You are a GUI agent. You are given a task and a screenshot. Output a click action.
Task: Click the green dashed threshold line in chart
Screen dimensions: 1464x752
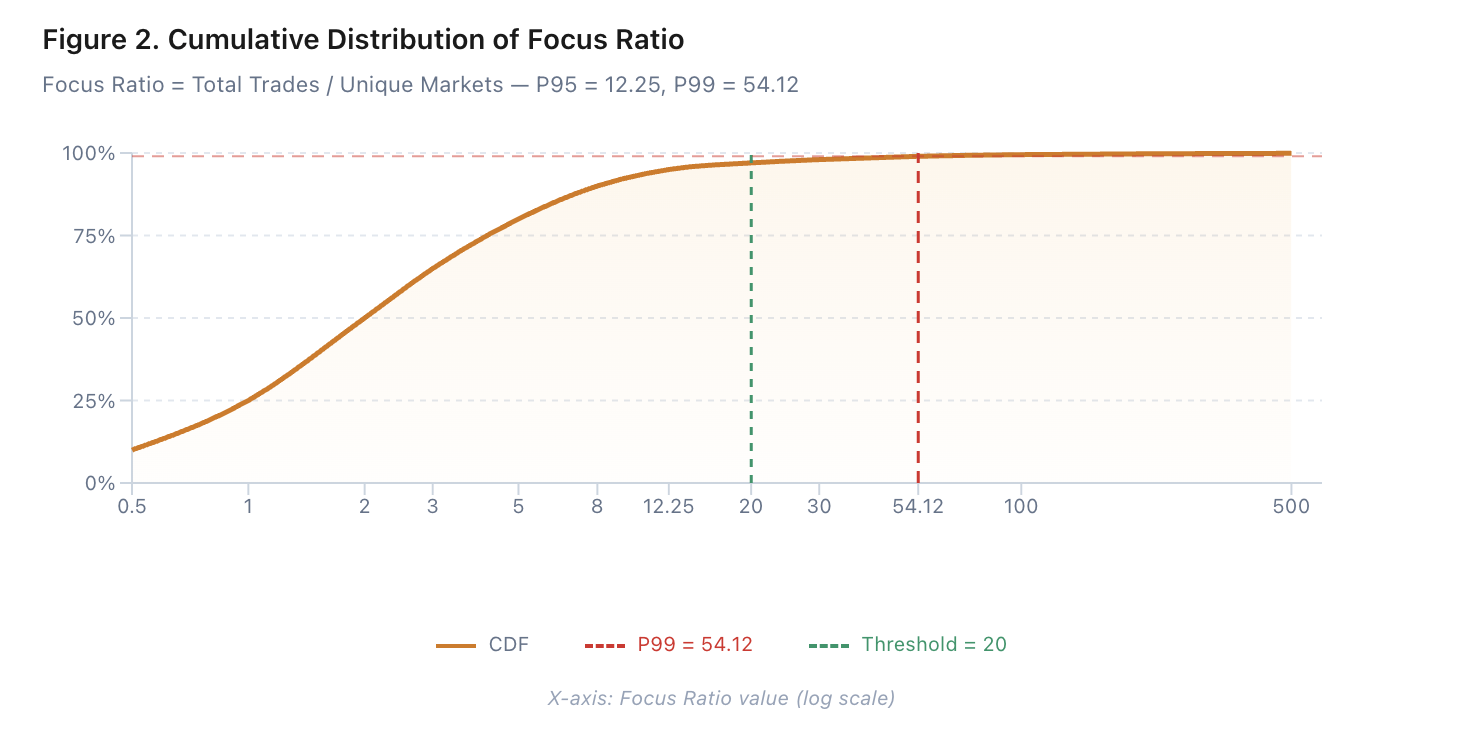tap(751, 330)
